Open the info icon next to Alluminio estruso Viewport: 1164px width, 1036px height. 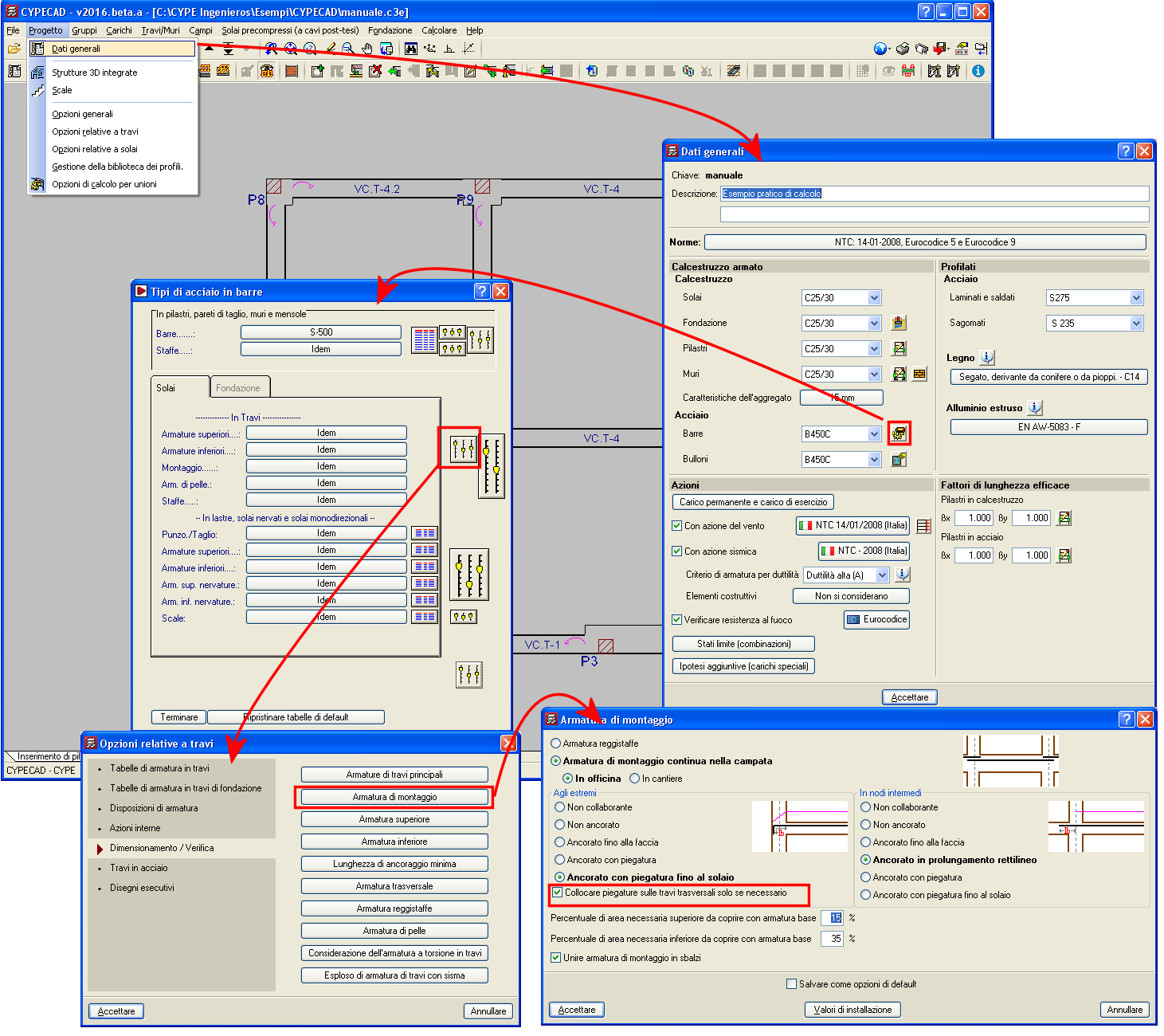(x=1034, y=407)
